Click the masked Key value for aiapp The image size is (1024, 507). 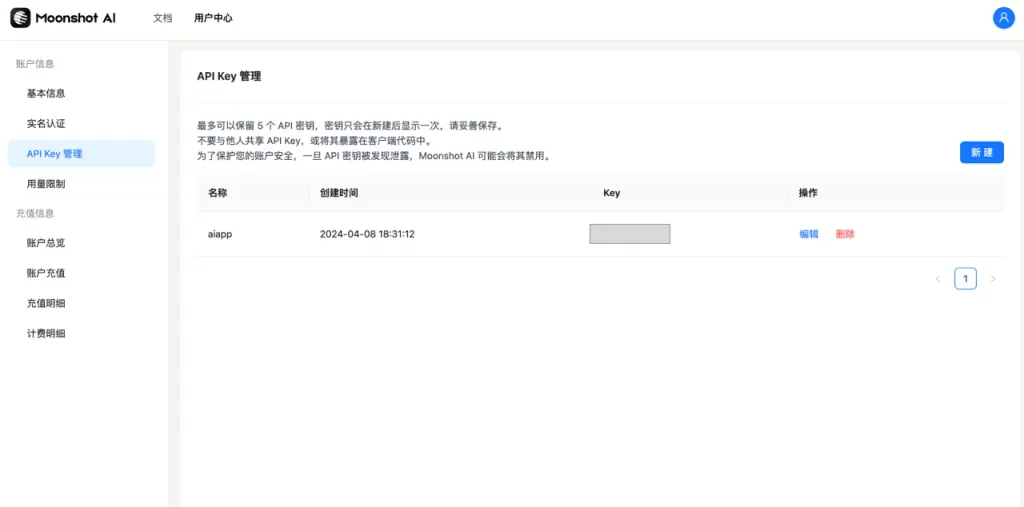[x=629, y=234]
